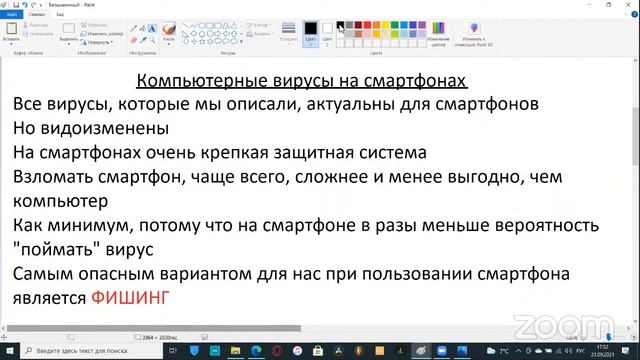Click the rectangular Select tool
The image size is (640, 360).
coord(69,28)
